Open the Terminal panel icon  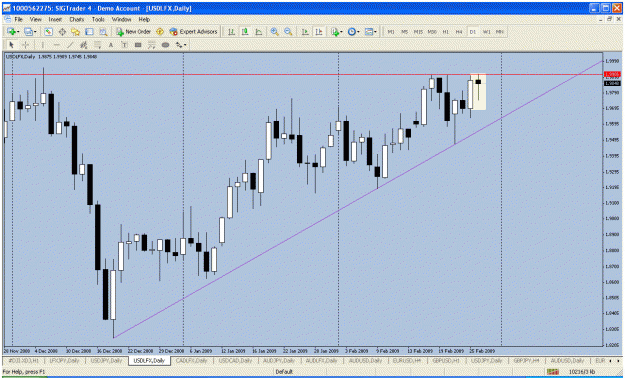[x=89, y=32]
